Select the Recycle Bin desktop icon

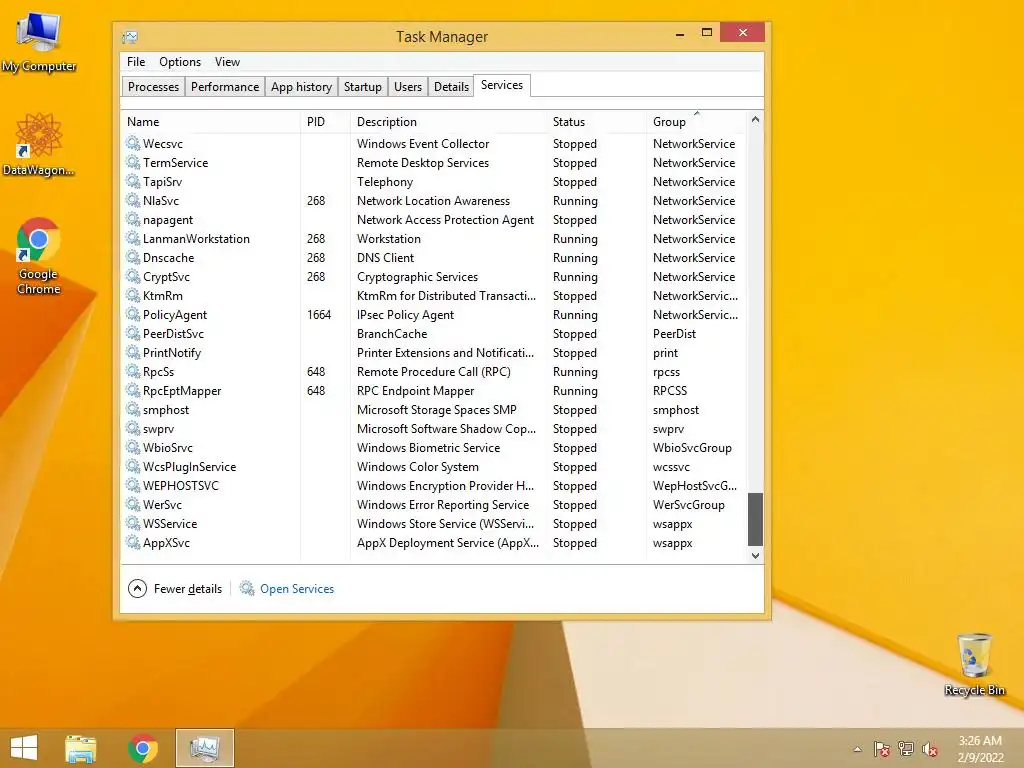[x=974, y=664]
